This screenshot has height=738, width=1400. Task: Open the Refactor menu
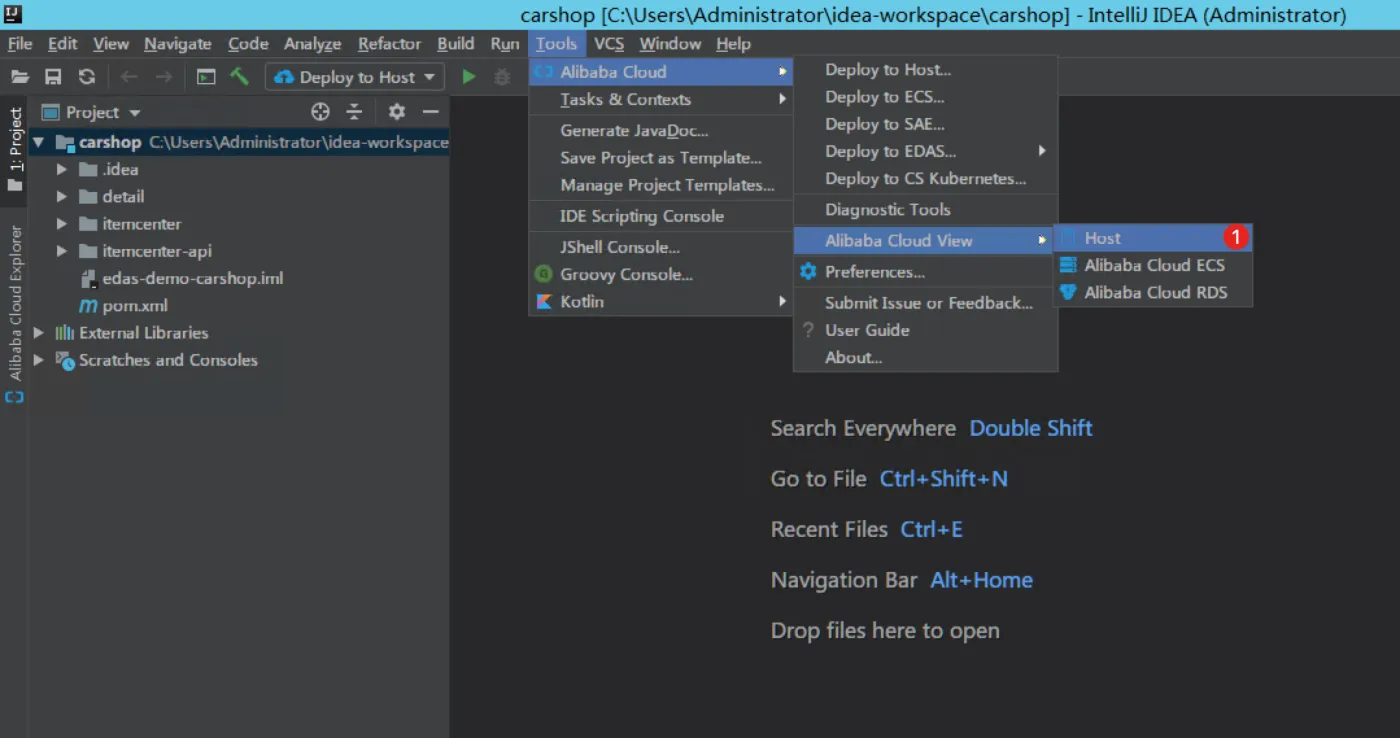point(390,44)
